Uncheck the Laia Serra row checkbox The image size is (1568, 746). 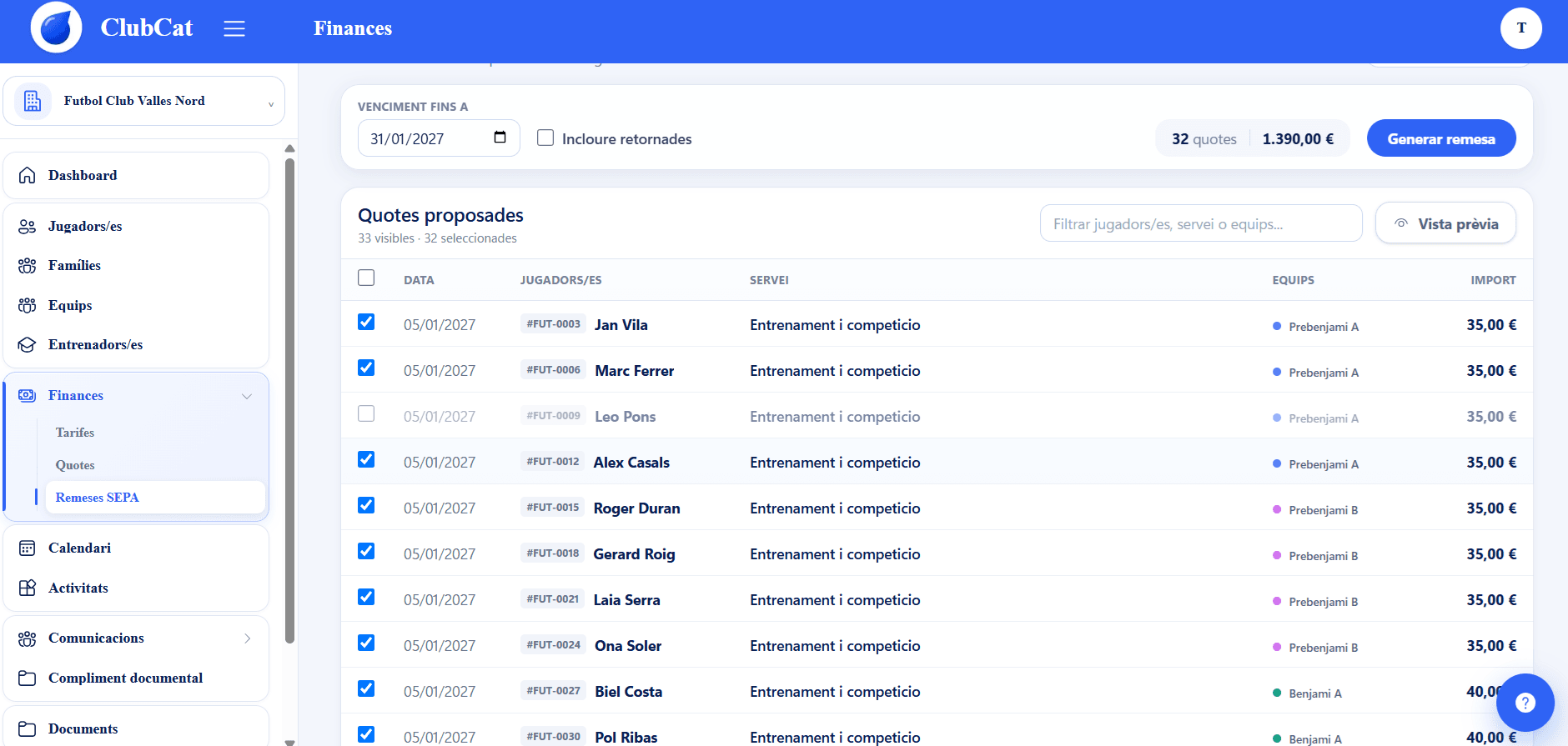pos(366,597)
